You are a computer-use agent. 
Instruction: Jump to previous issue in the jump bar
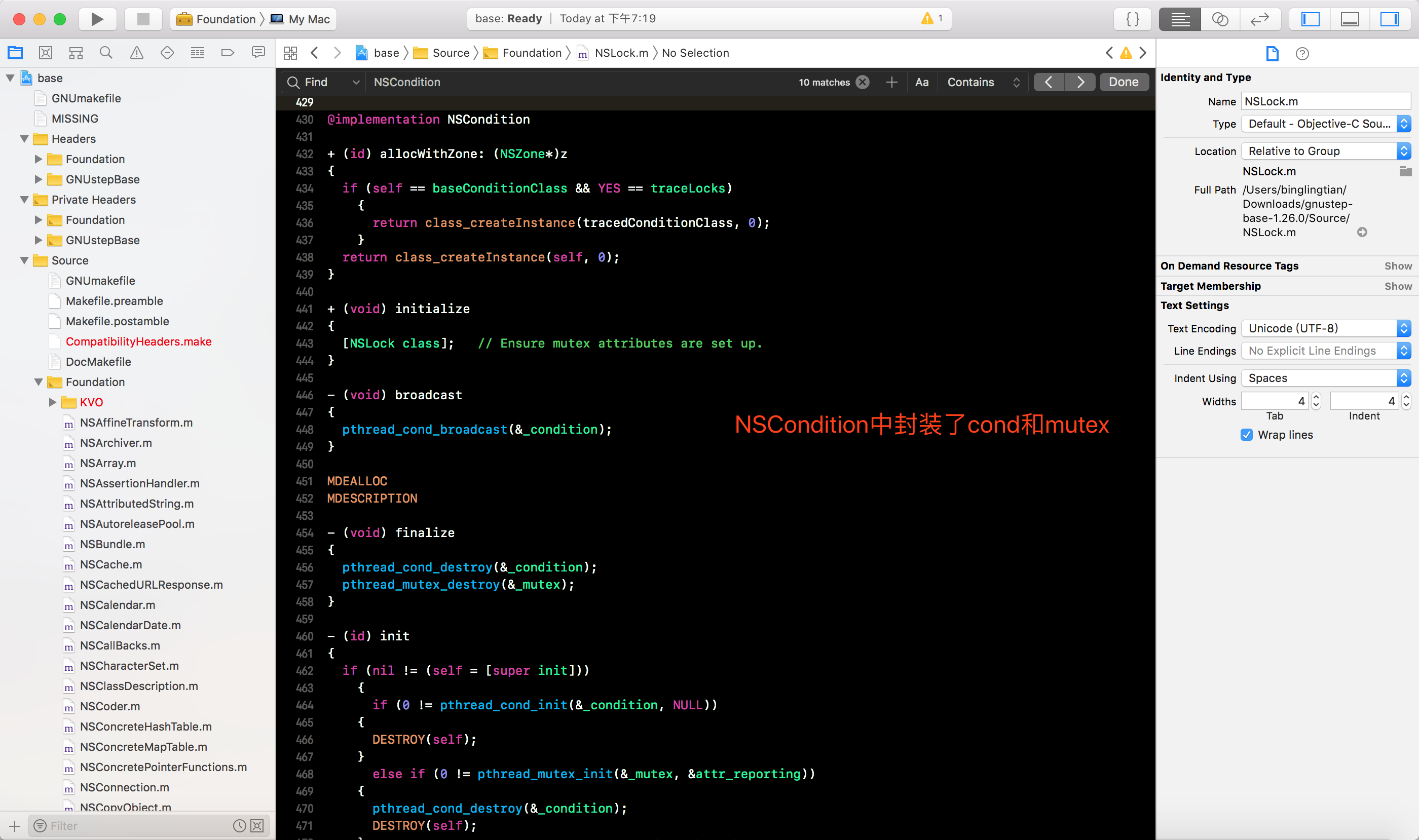coord(1109,53)
